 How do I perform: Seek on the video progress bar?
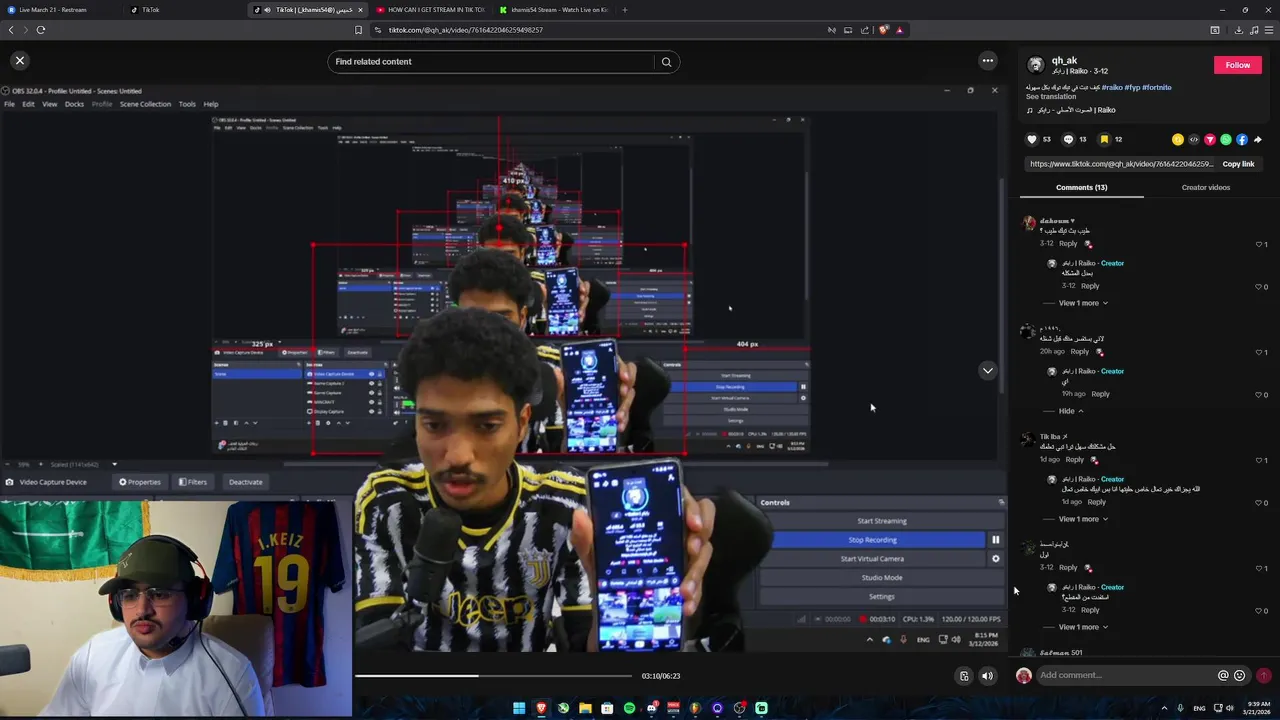coord(493,676)
